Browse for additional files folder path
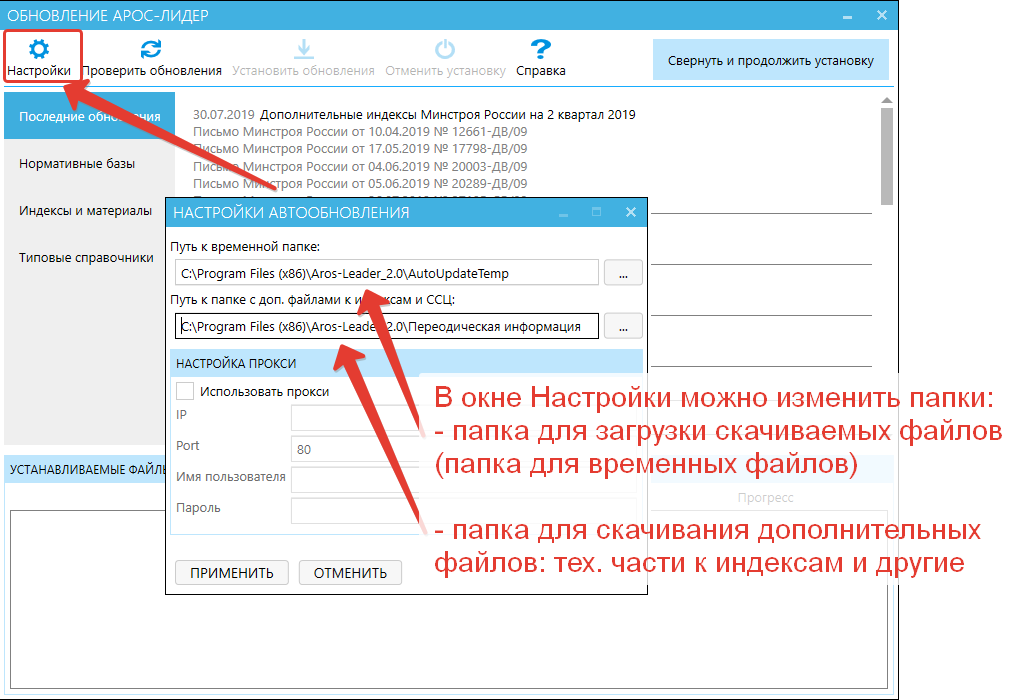 (623, 326)
